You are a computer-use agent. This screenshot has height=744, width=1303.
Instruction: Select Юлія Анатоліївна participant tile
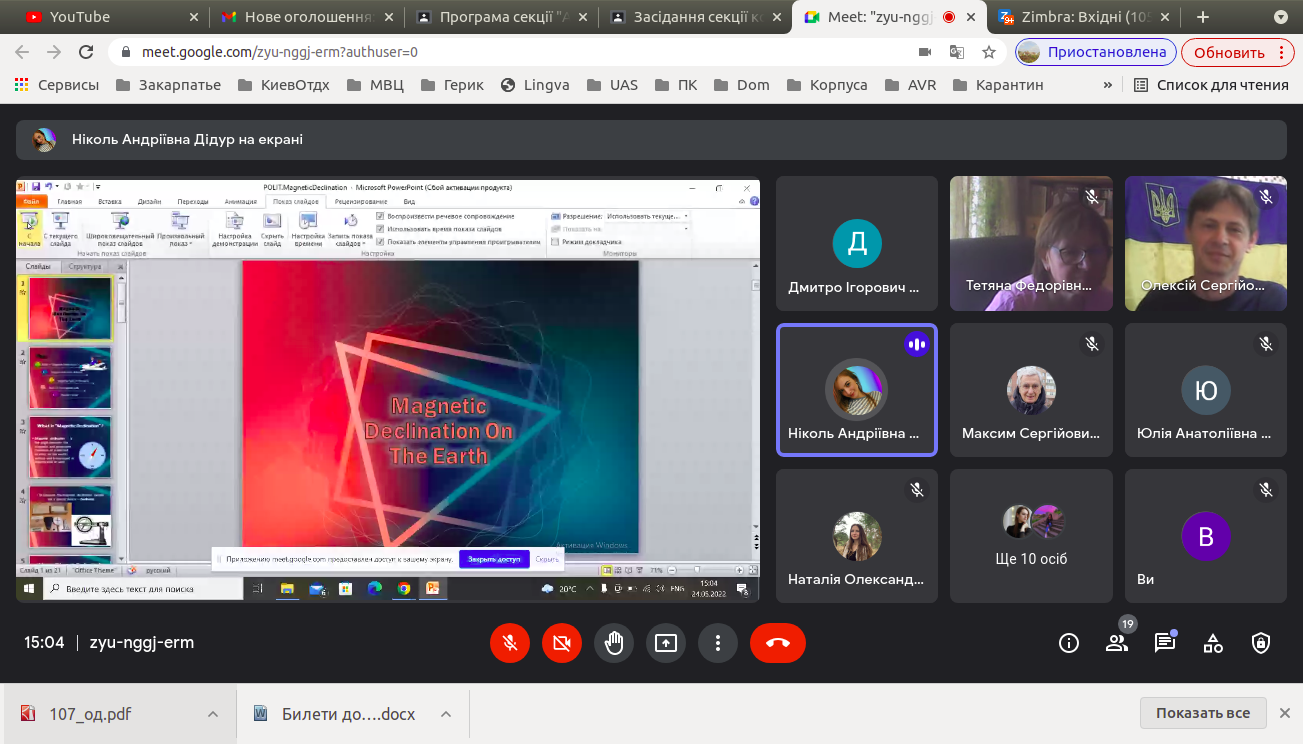click(1205, 390)
